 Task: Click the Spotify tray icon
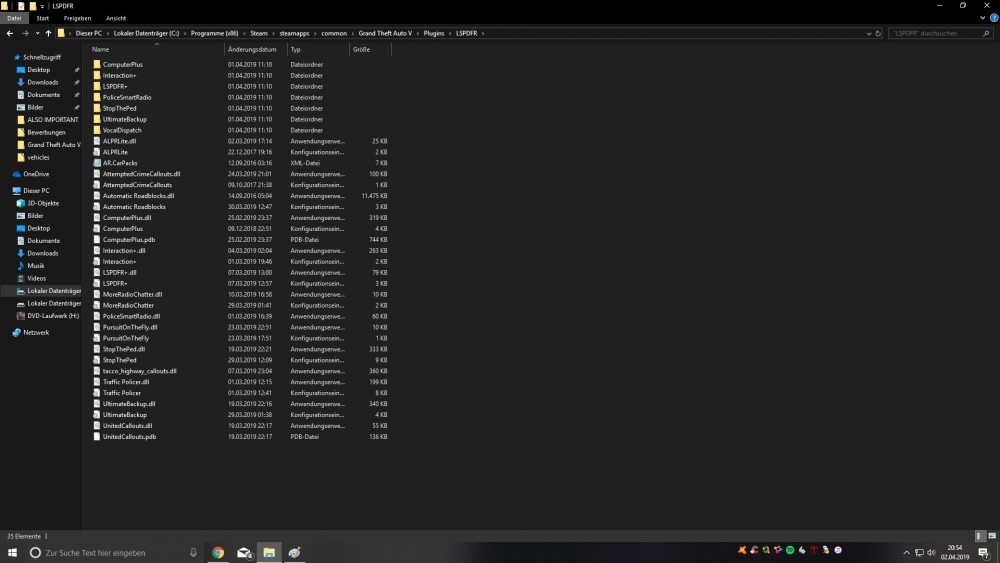point(790,550)
